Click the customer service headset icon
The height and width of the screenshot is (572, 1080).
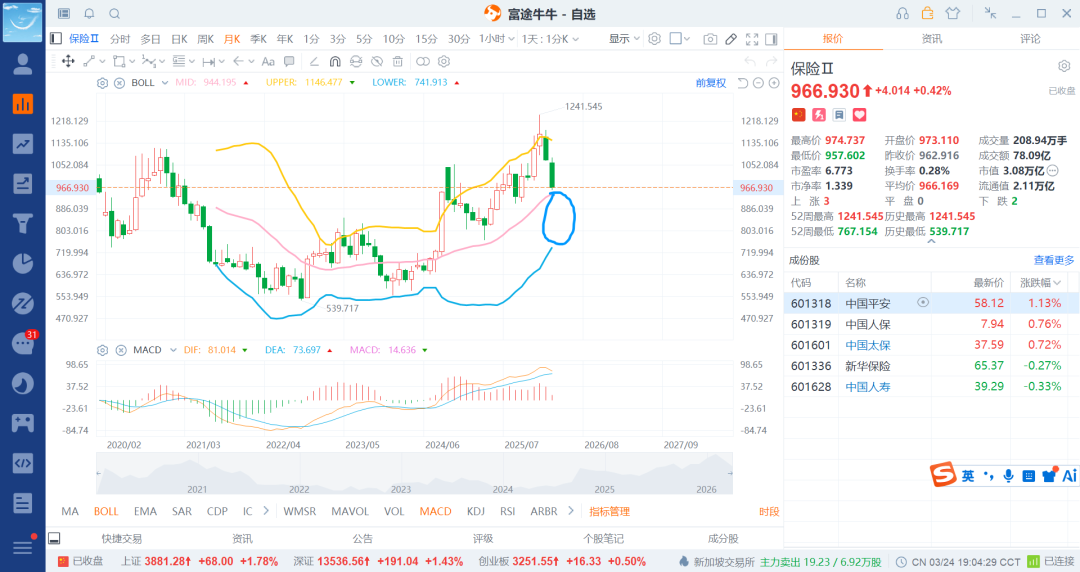click(x=903, y=13)
